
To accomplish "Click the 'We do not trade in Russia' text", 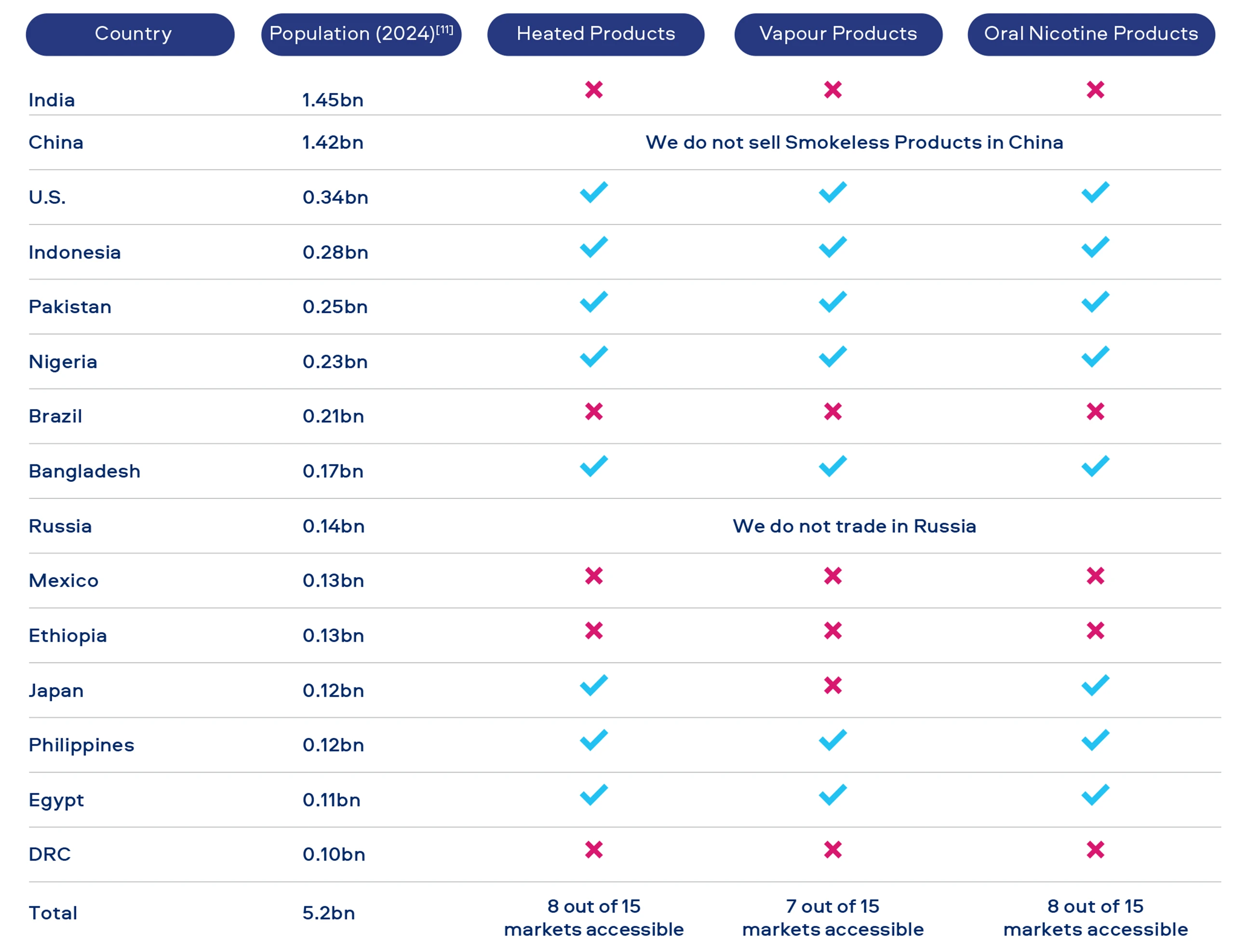I will coord(854,526).
